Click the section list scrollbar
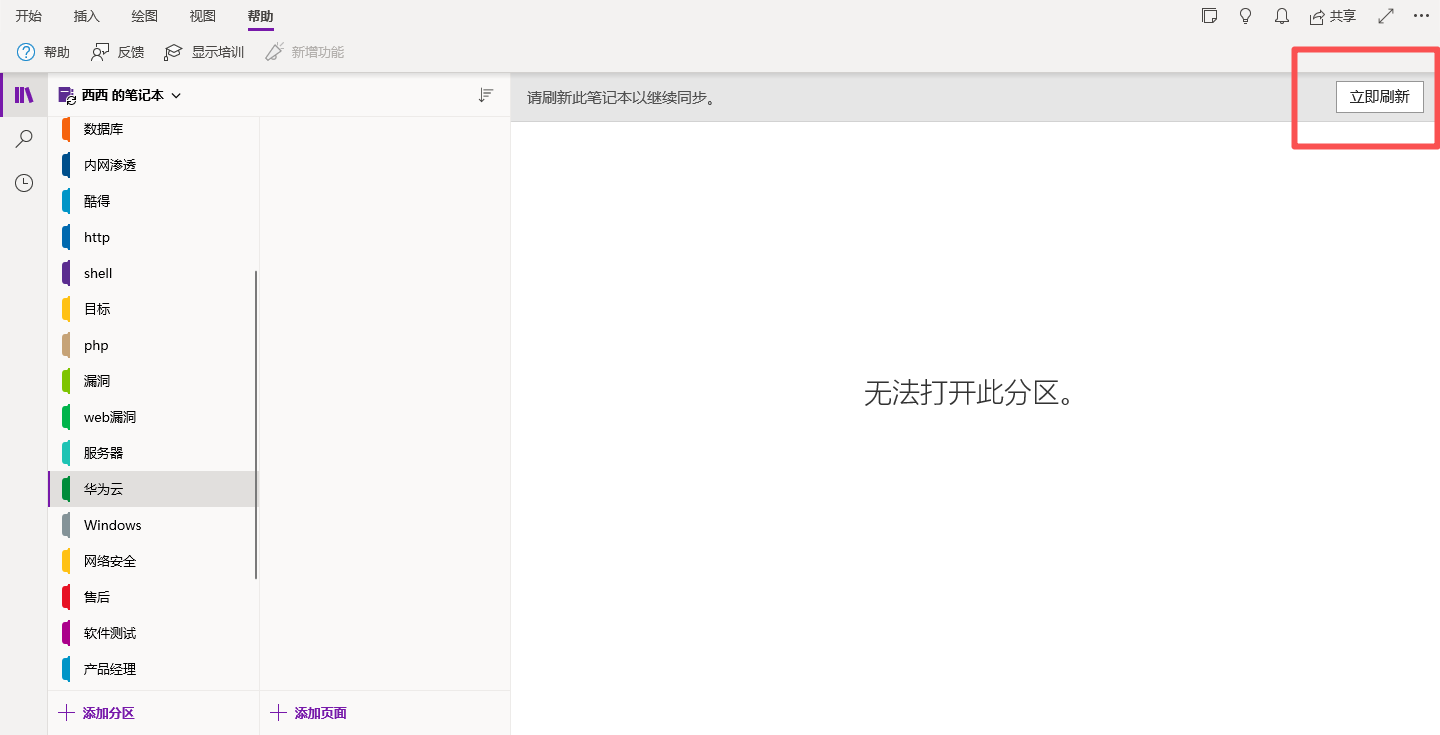Image resolution: width=1440 pixels, height=735 pixels. click(256, 425)
